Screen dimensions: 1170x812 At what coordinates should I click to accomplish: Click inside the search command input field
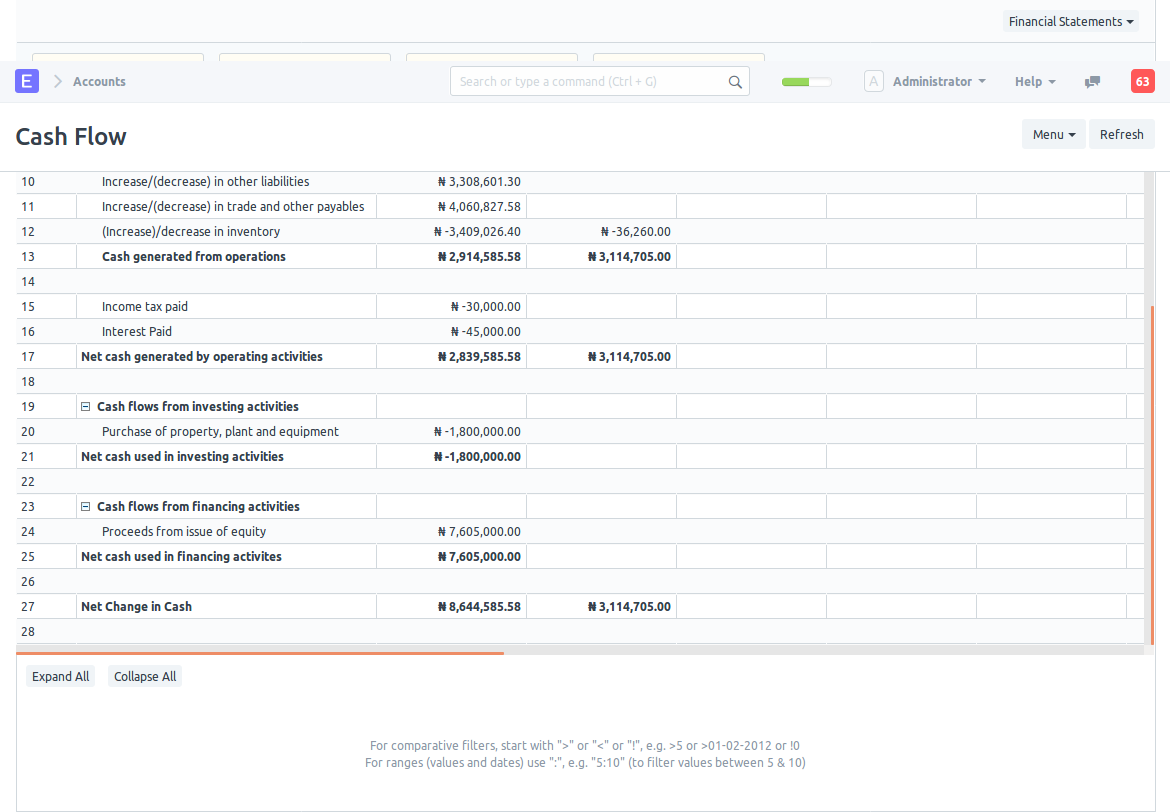[590, 80]
